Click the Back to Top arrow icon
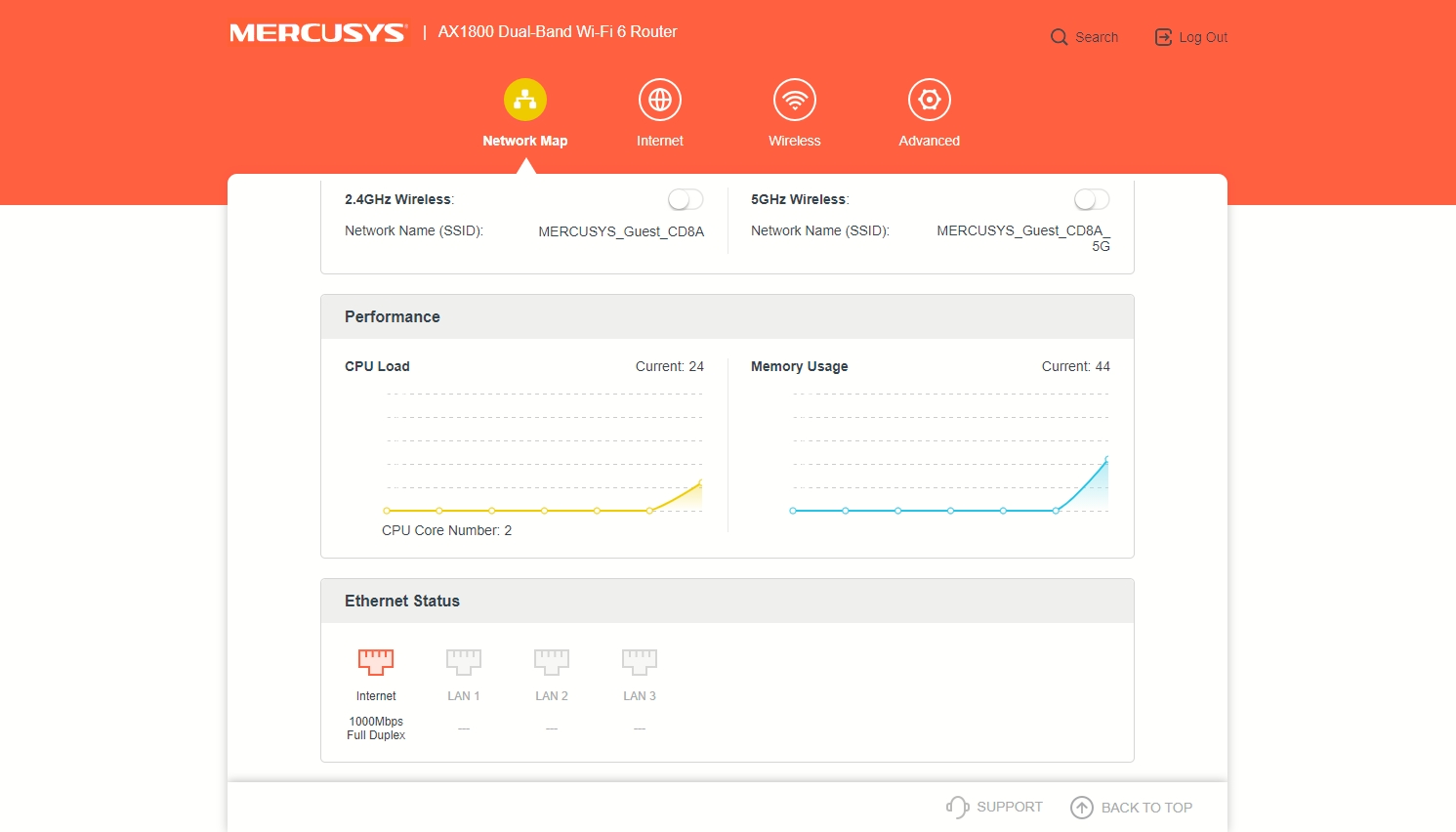The height and width of the screenshot is (832, 1456). tap(1082, 808)
